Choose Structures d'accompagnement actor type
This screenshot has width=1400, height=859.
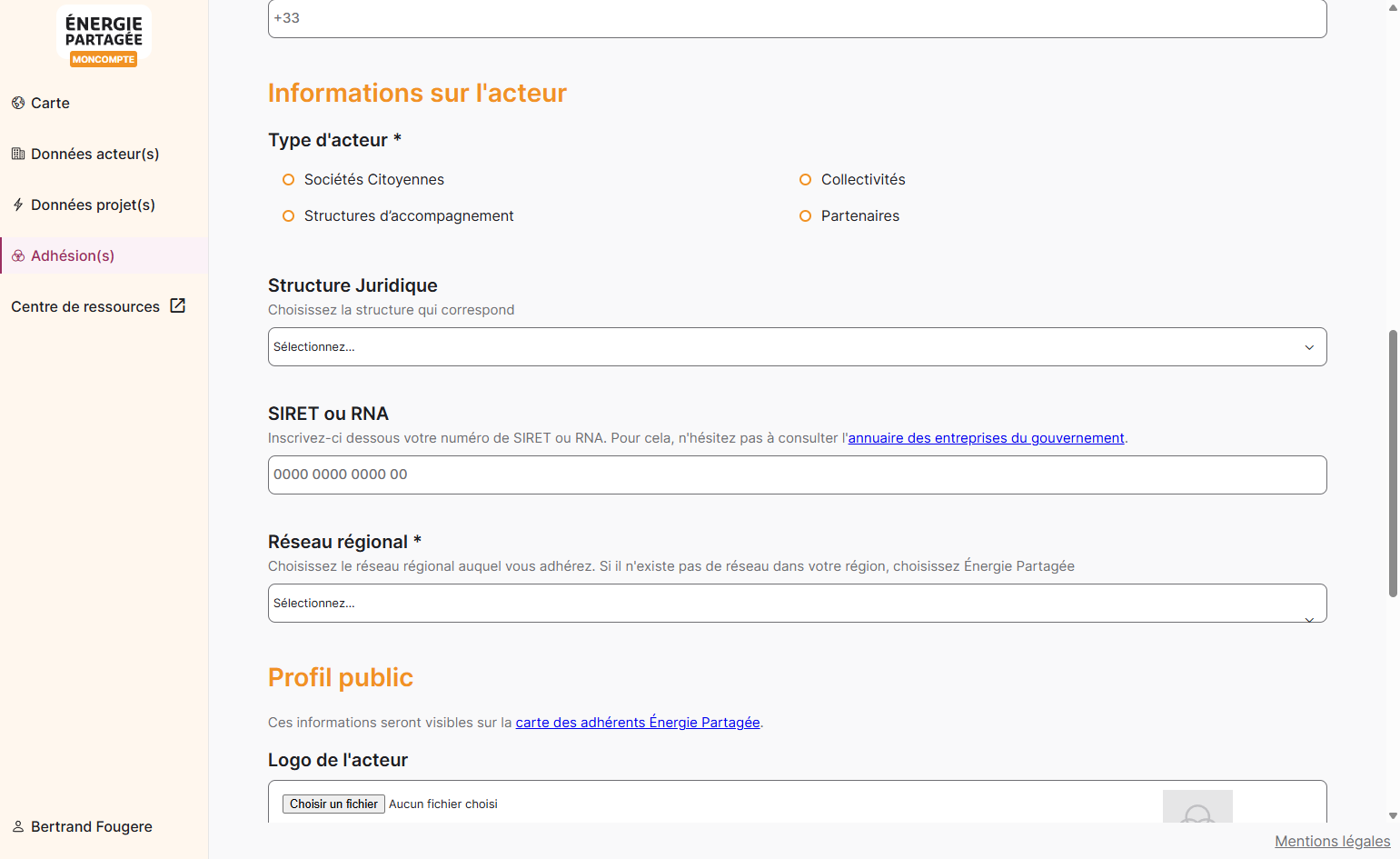click(288, 215)
